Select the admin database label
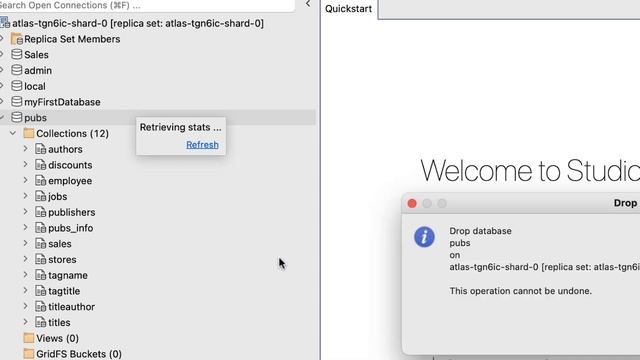Screen dimensions: 640x360 click(x=38, y=70)
